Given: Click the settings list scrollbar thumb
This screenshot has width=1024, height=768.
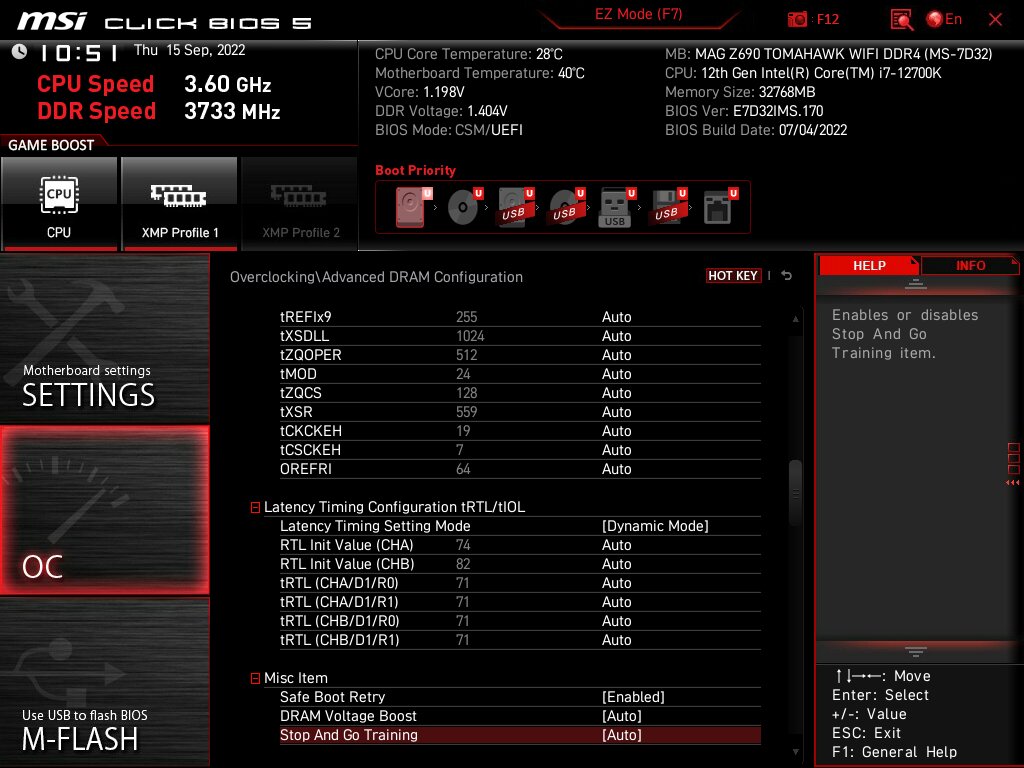Looking at the screenshot, I should pyautogui.click(x=795, y=493).
